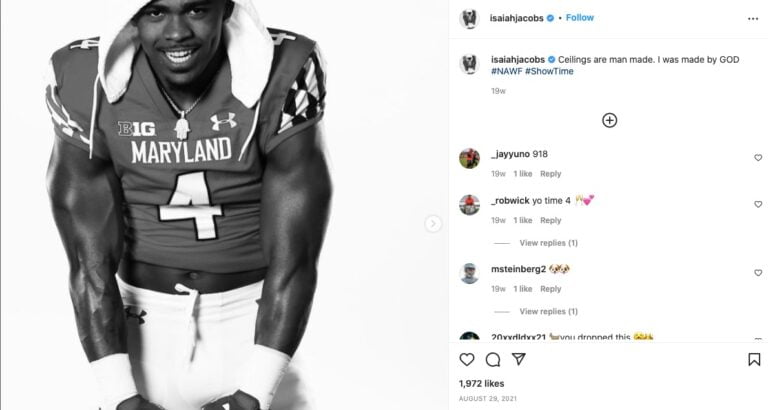
Task: Open _jayyuno's profile picture
Action: [x=469, y=158]
